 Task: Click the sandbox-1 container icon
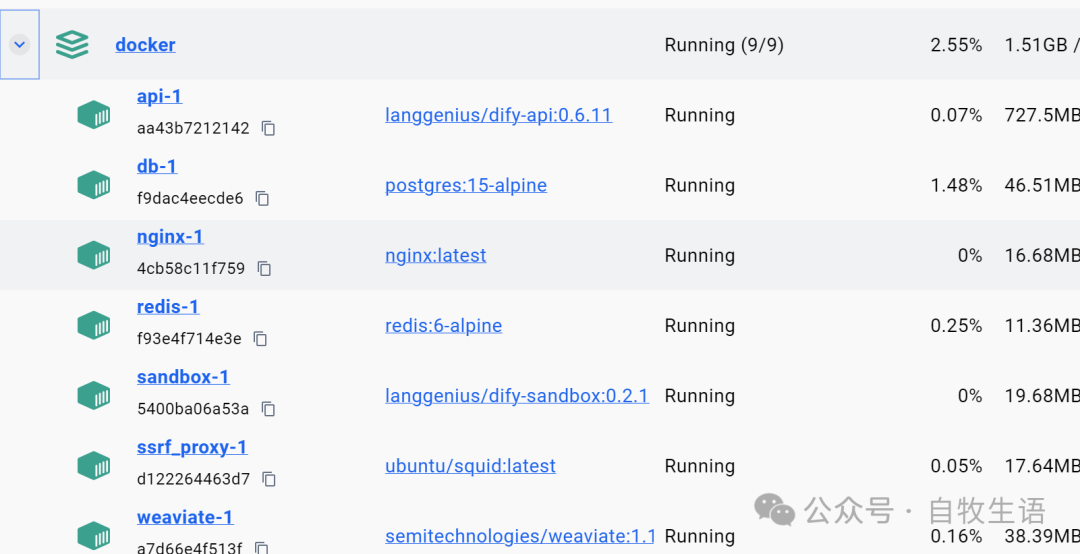94,396
